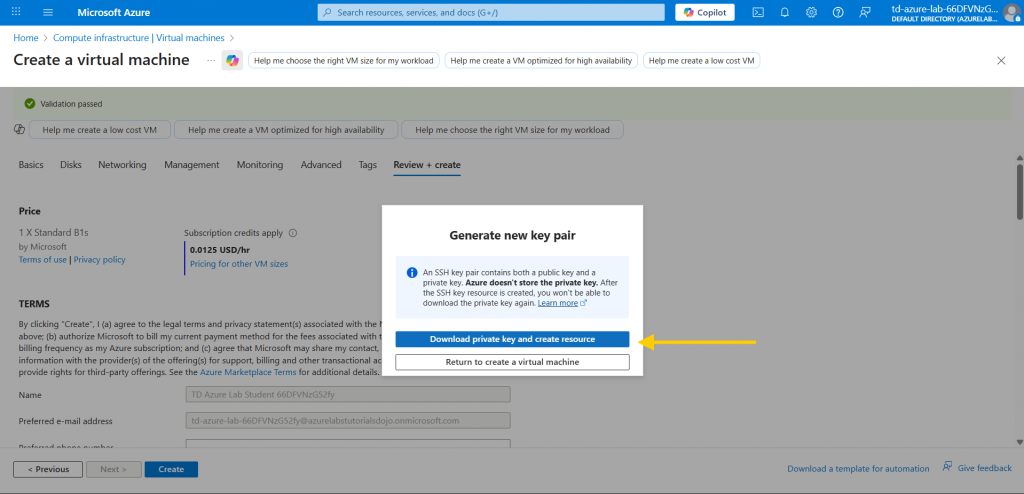Select the Review + create tab
1024x494 pixels.
[426, 165]
